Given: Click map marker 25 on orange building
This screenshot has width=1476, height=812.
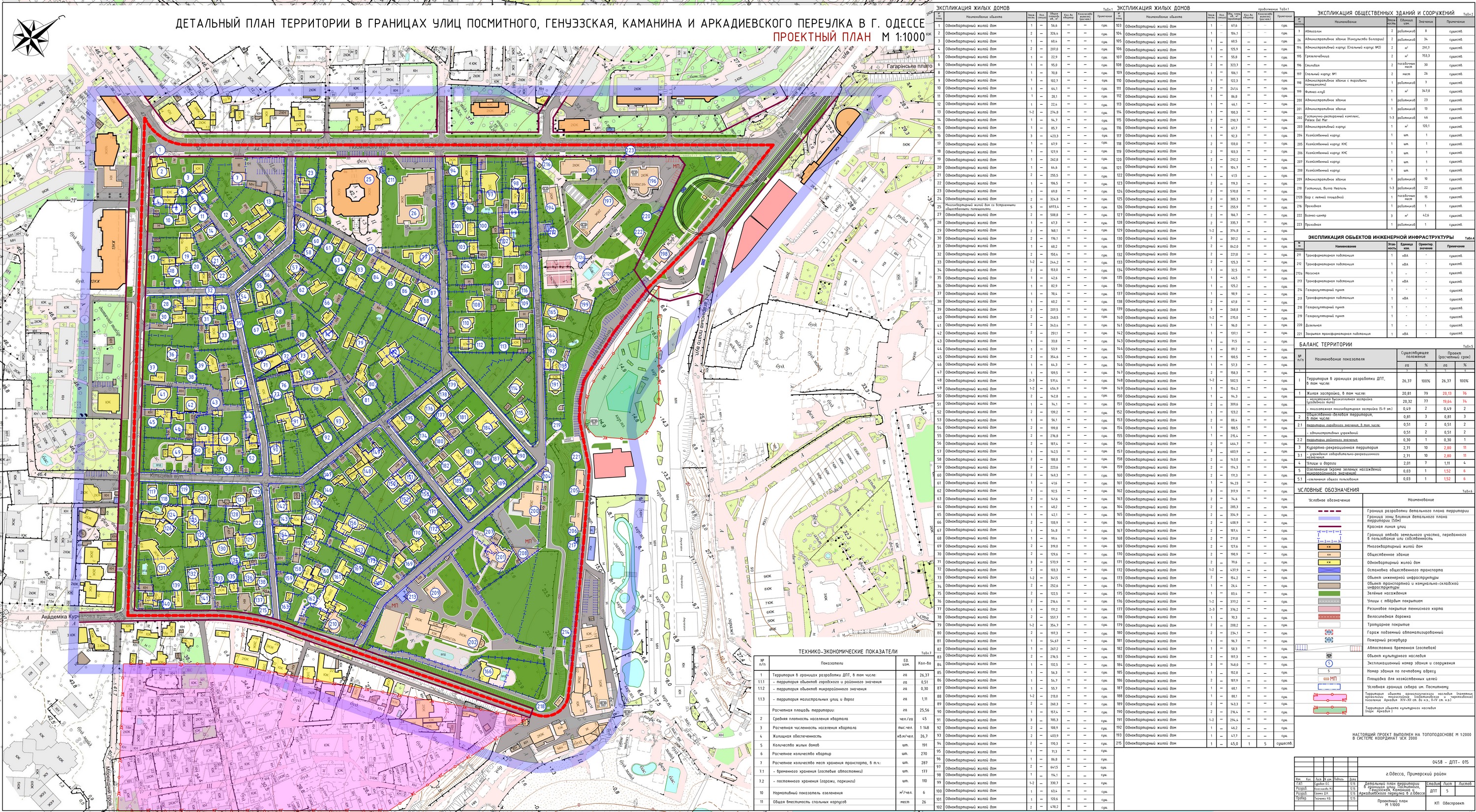Looking at the screenshot, I should pyautogui.click(x=369, y=179).
